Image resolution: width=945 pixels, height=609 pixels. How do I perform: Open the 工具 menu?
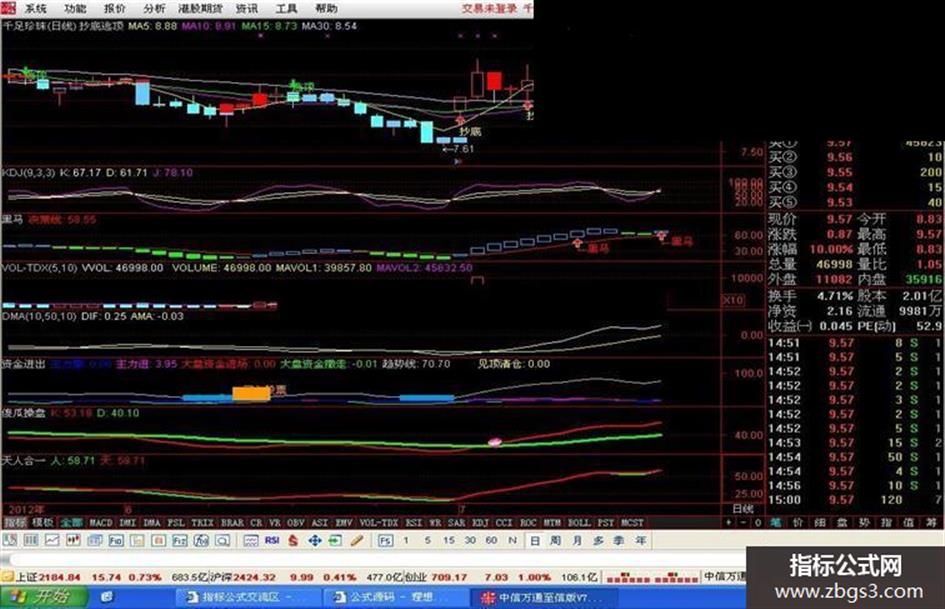coord(286,8)
